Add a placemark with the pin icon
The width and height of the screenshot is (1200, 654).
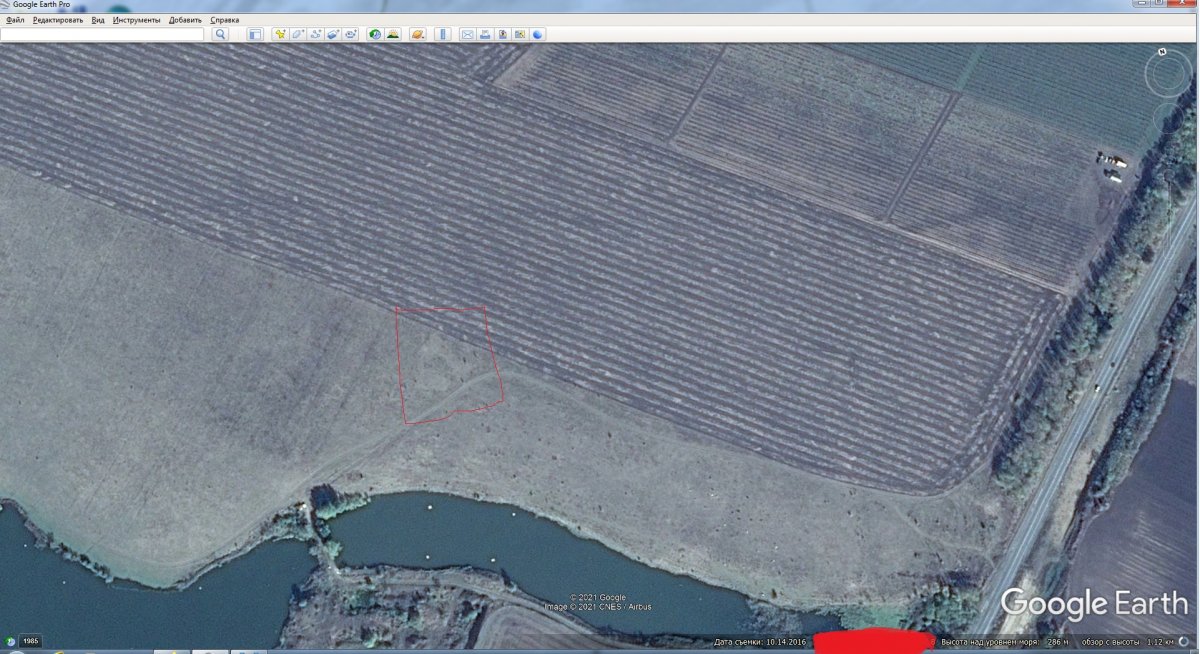[x=281, y=34]
